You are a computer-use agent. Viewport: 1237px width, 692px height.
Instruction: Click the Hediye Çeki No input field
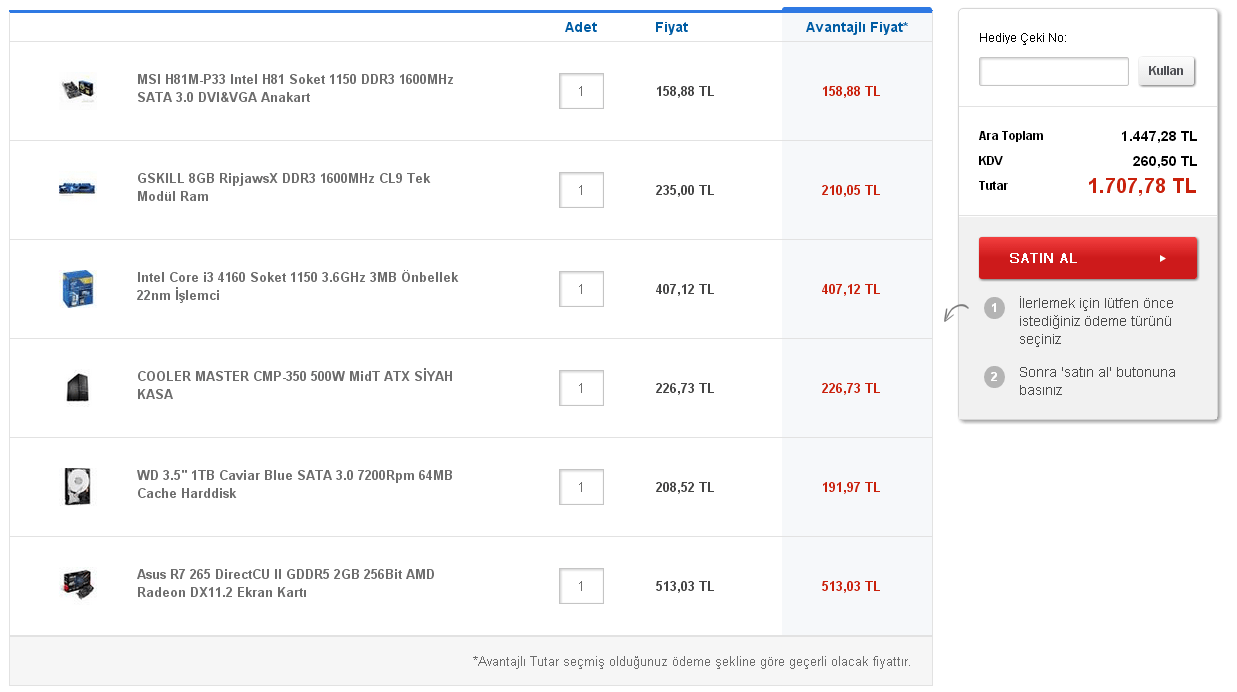click(x=1053, y=71)
